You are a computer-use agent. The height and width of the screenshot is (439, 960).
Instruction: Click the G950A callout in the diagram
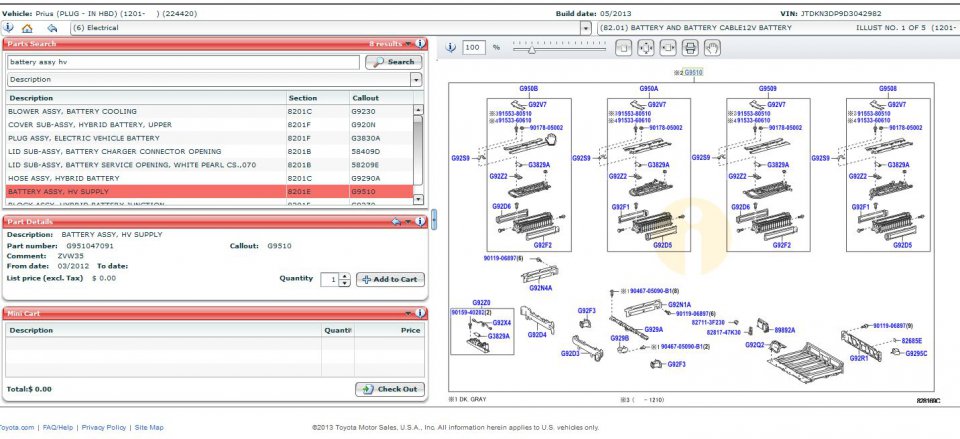point(649,89)
